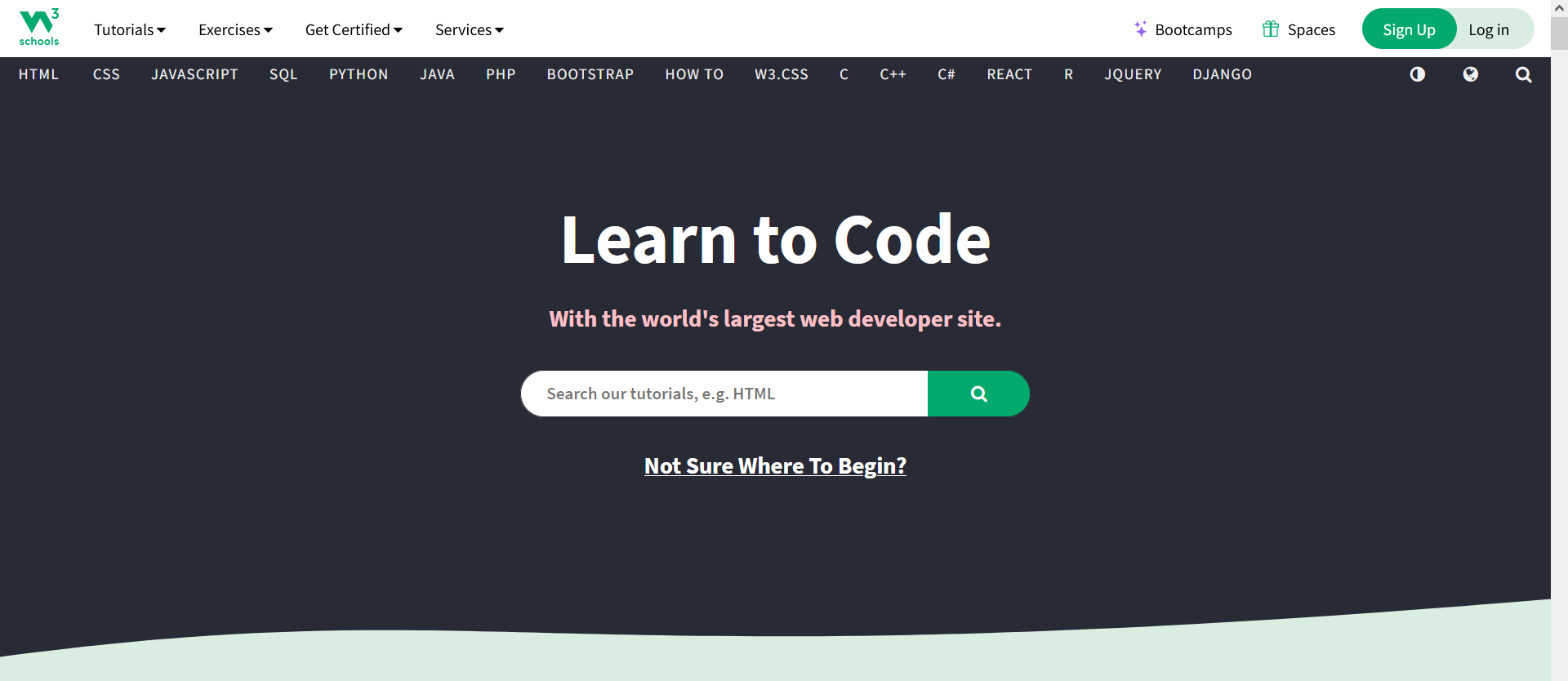Toggle dark mode contrast icon
The image size is (1568, 681).
1418,74
